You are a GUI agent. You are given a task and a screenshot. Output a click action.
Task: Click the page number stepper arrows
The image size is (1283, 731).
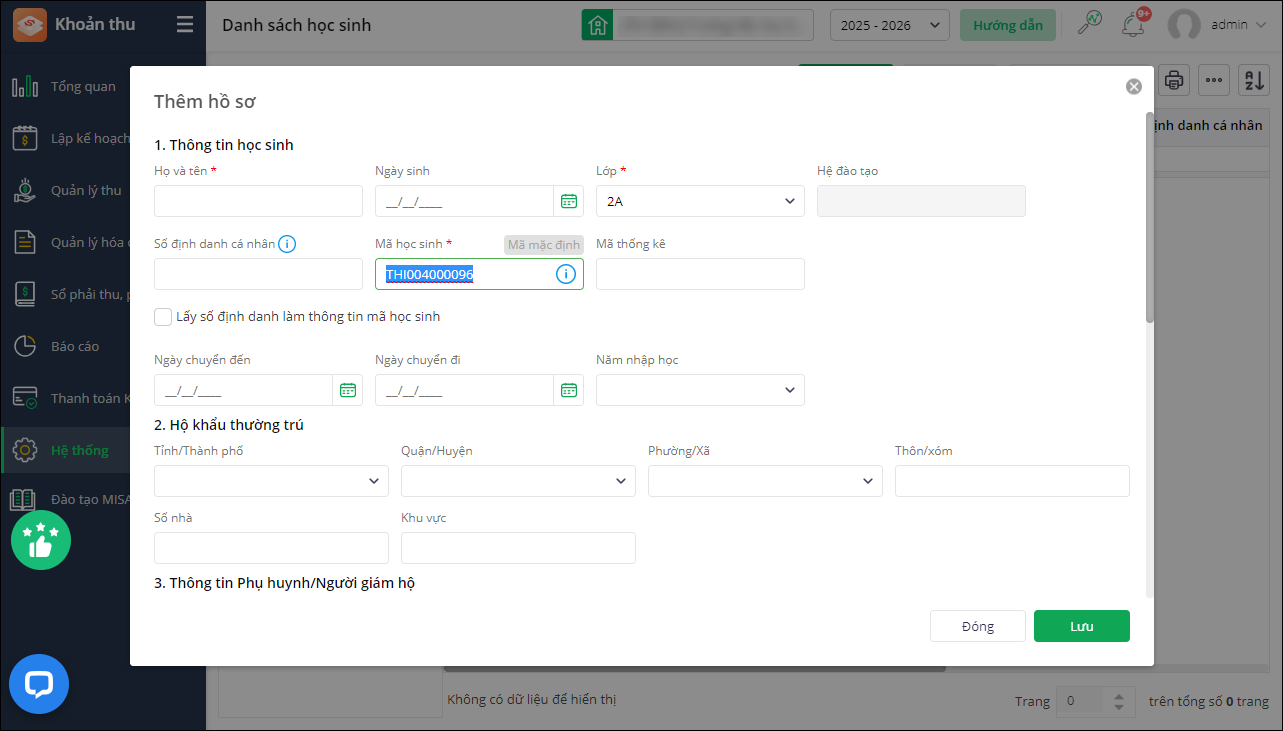[1118, 701]
